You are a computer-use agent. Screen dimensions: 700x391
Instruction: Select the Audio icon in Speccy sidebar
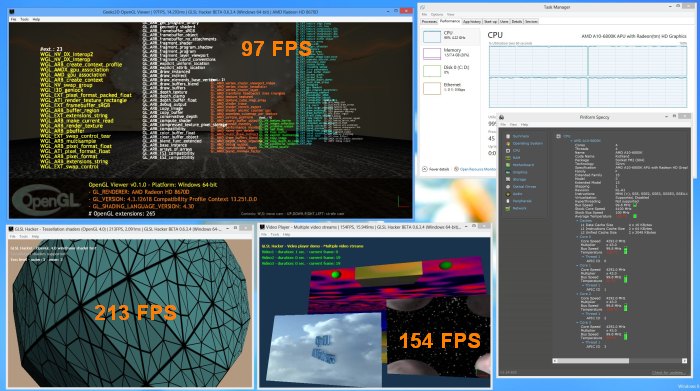tap(508, 194)
